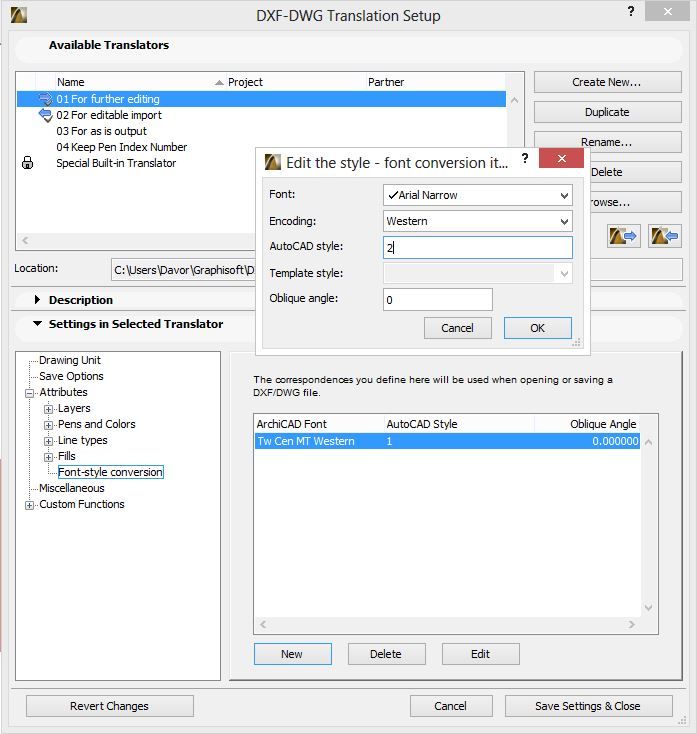Click font list scroll right arrow

tap(632, 624)
